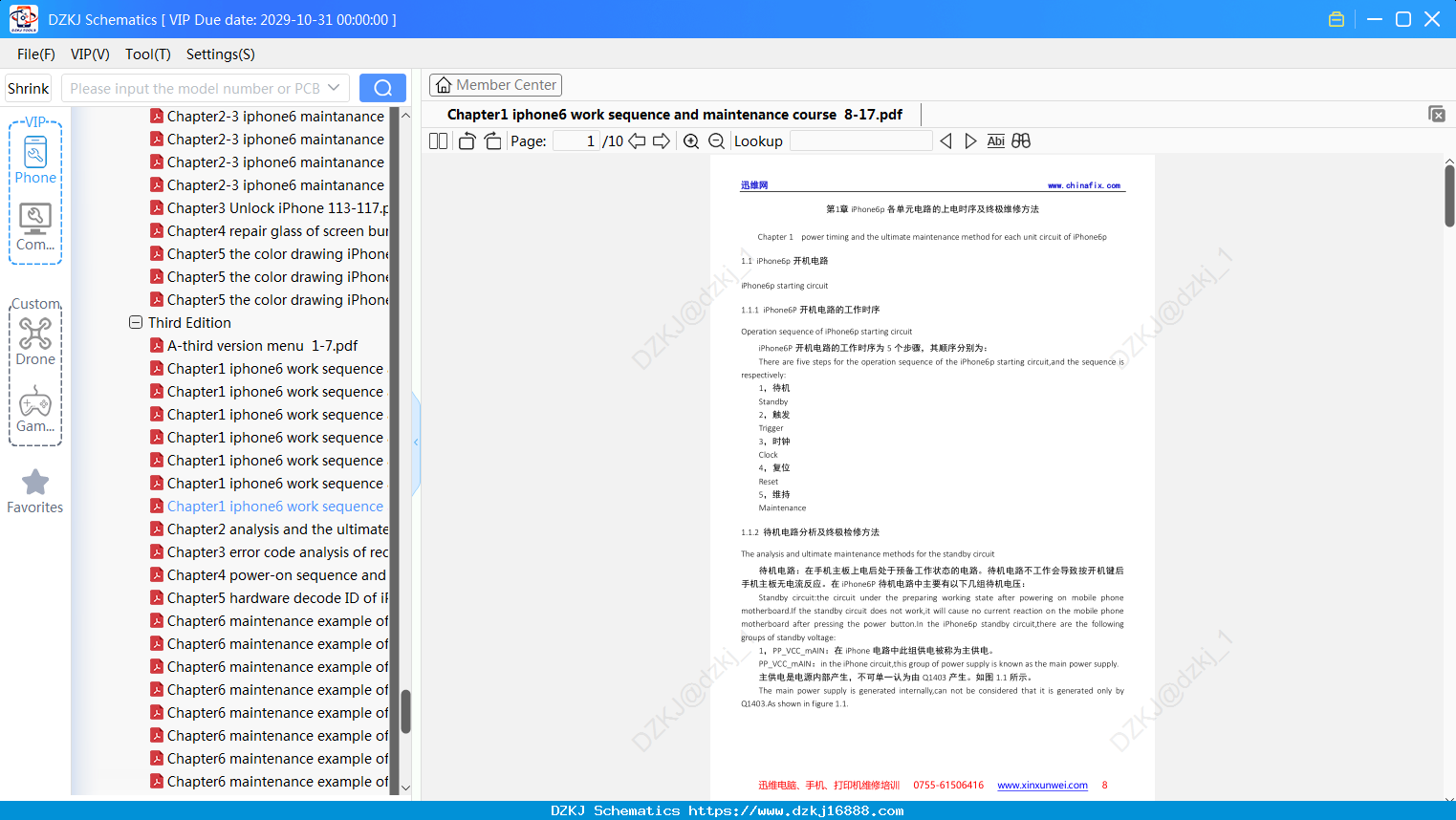Viewport: 1456px width, 820px height.
Task: Open the Settings(S) menu
Action: (x=221, y=54)
